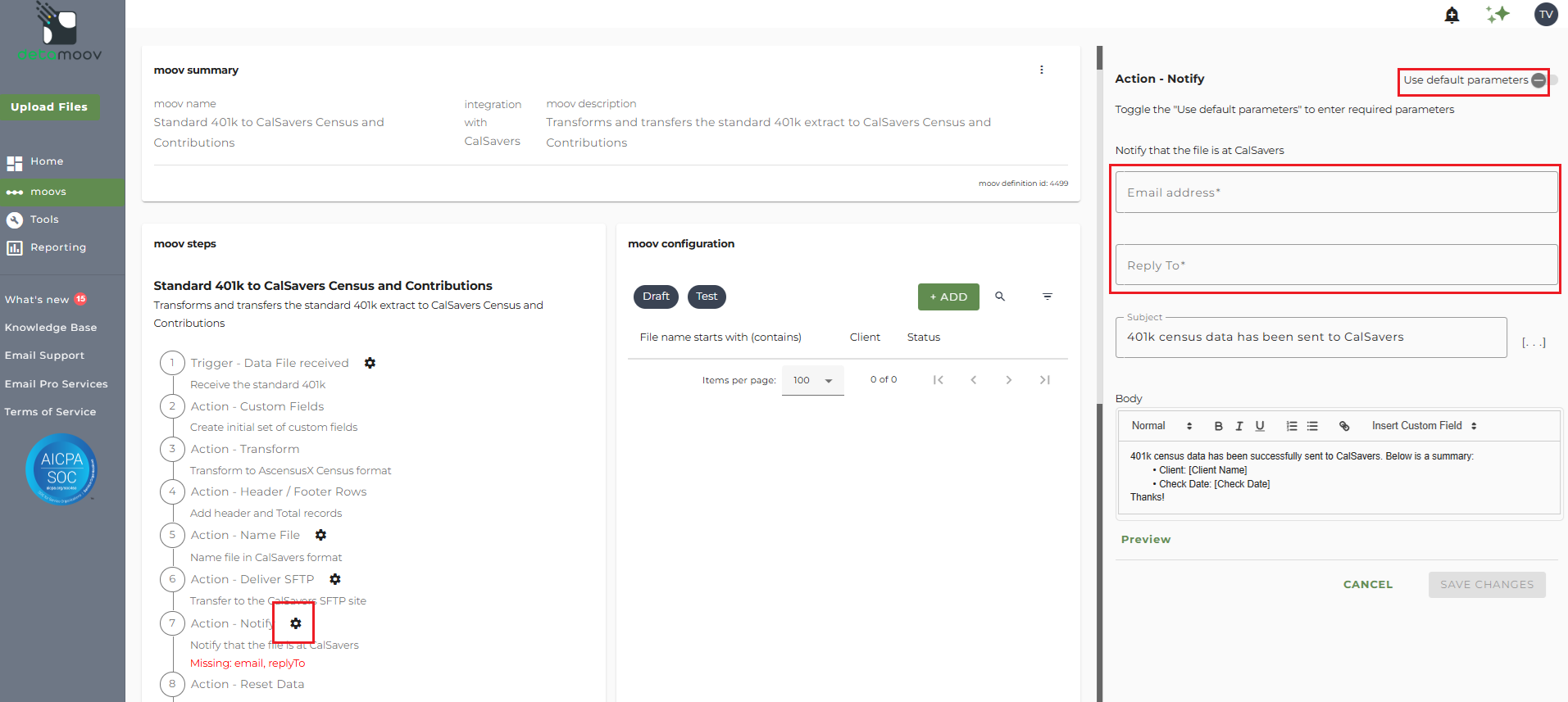The width and height of the screenshot is (1568, 702).
Task: Toggle Use default parameters switch
Action: (1544, 80)
